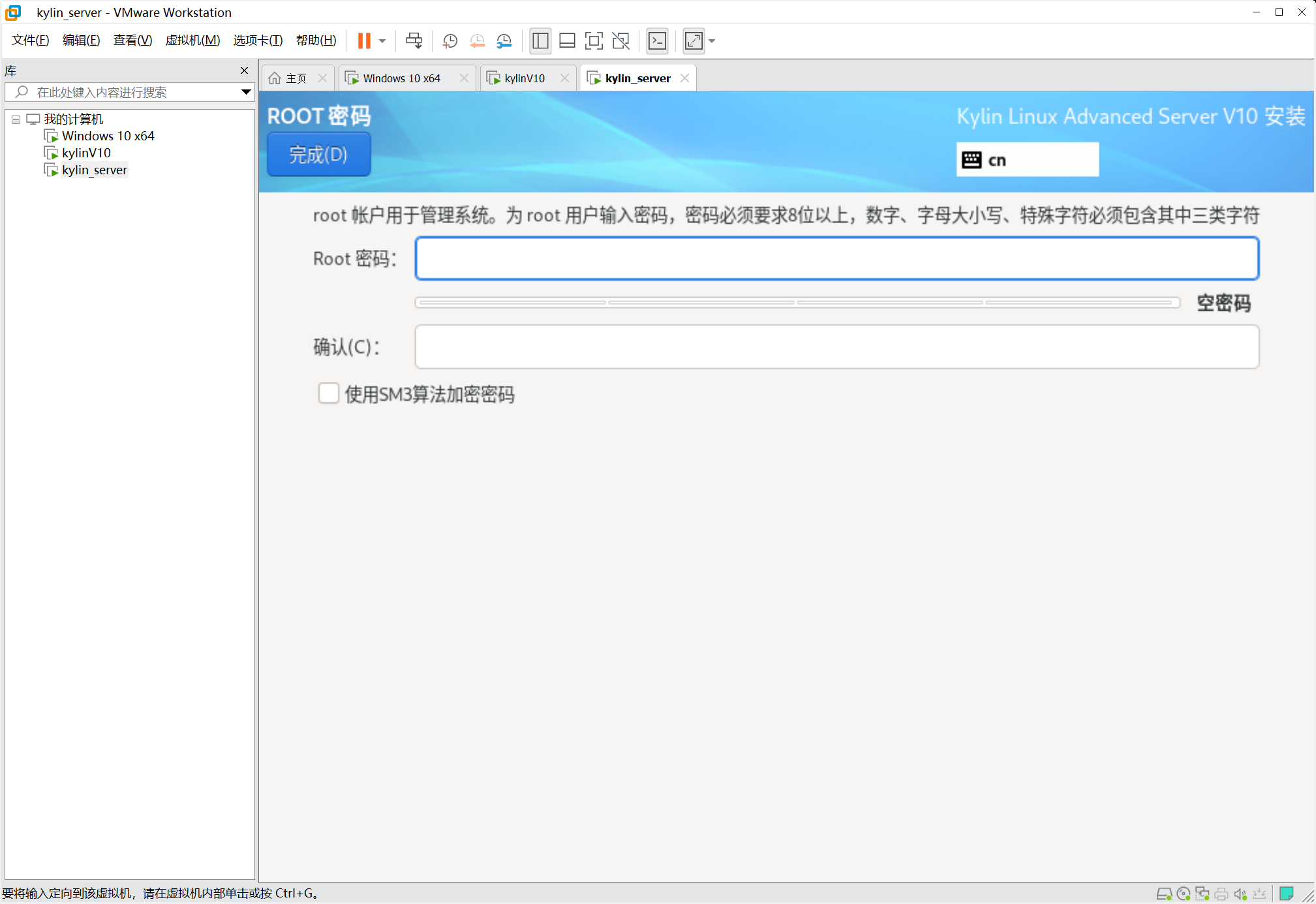1316x904 pixels.
Task: Click the Root密码 input field
Action: [x=838, y=258]
